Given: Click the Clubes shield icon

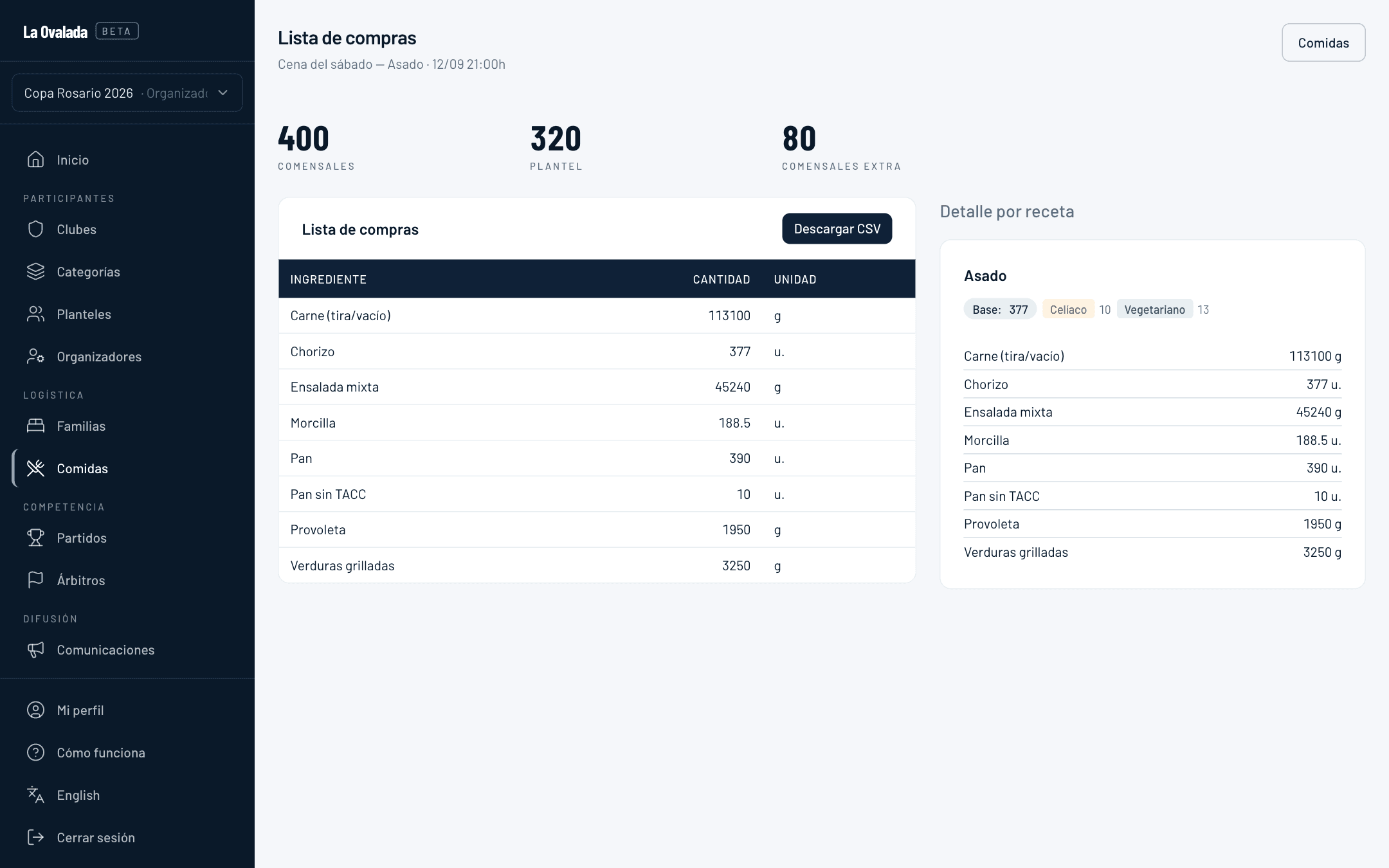Looking at the screenshot, I should [35, 229].
